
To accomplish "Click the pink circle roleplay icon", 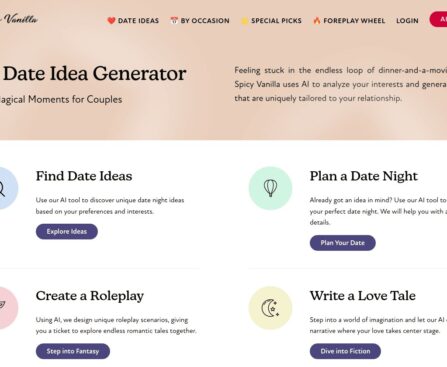I will 7,308.
